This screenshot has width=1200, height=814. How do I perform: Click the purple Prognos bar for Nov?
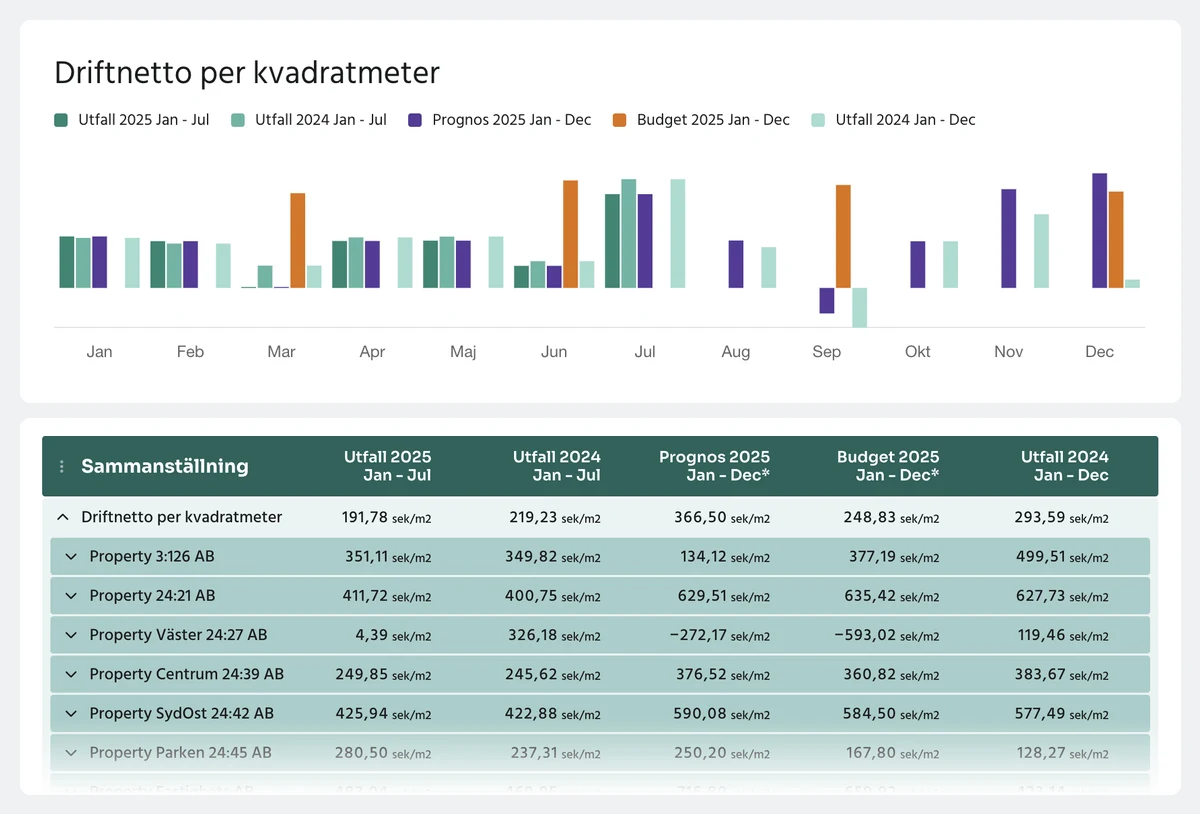pyautogui.click(x=1009, y=238)
